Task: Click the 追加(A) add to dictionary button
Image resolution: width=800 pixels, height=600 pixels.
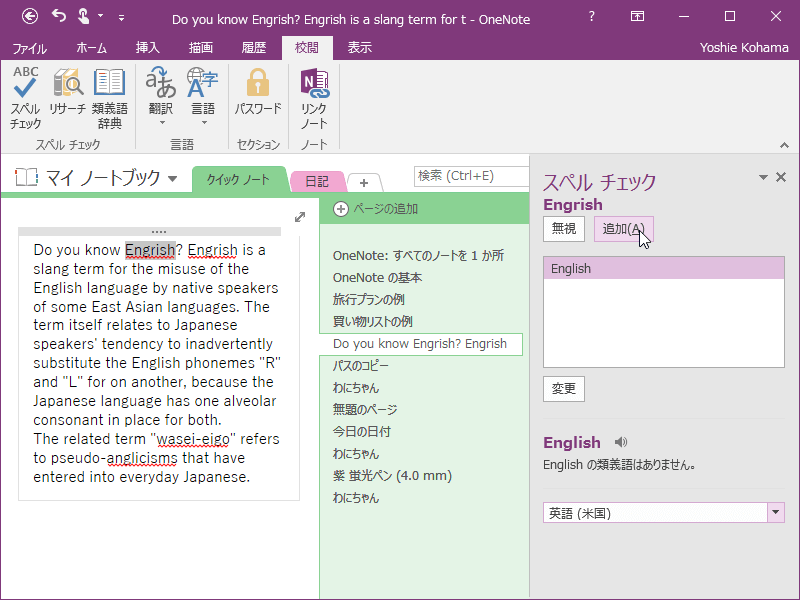Action: [623, 229]
